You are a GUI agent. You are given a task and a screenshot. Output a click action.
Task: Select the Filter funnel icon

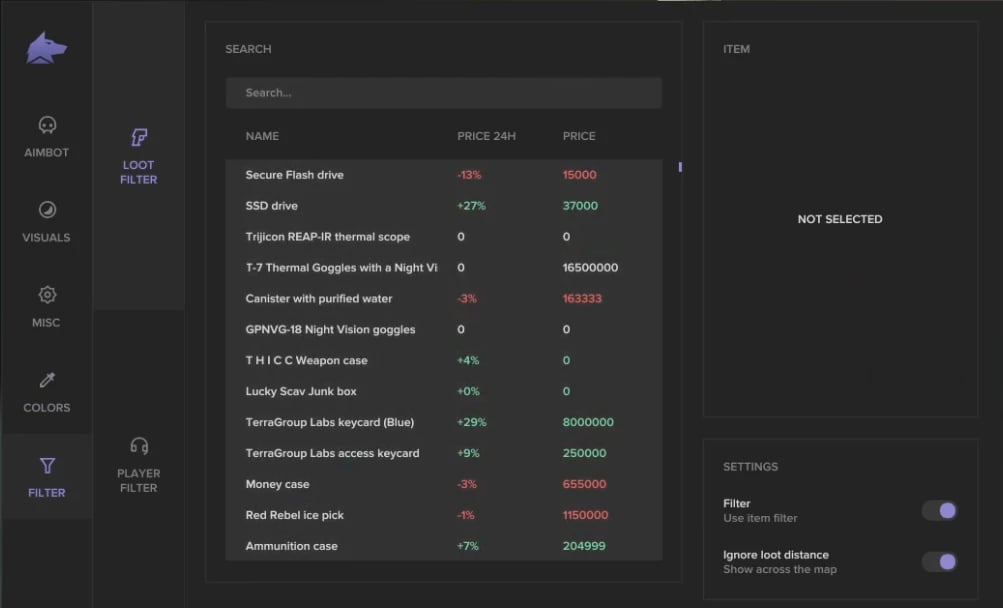47,466
